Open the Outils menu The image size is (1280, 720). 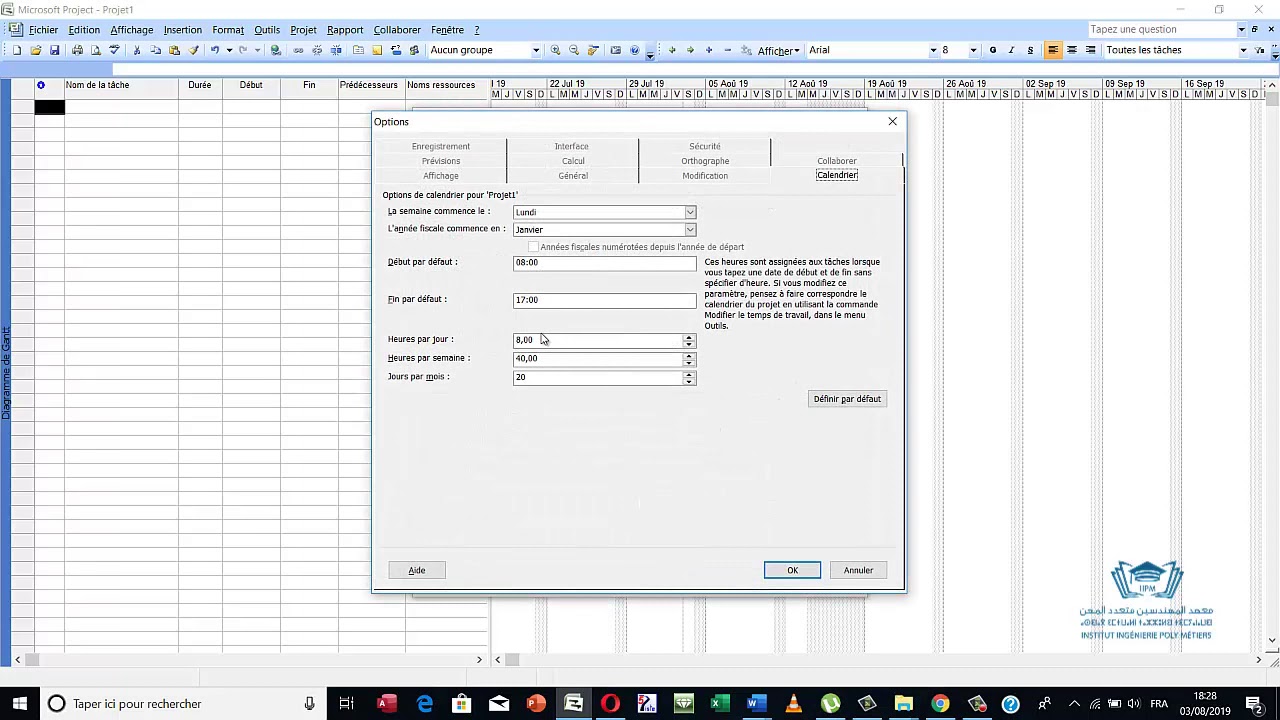pyautogui.click(x=267, y=30)
